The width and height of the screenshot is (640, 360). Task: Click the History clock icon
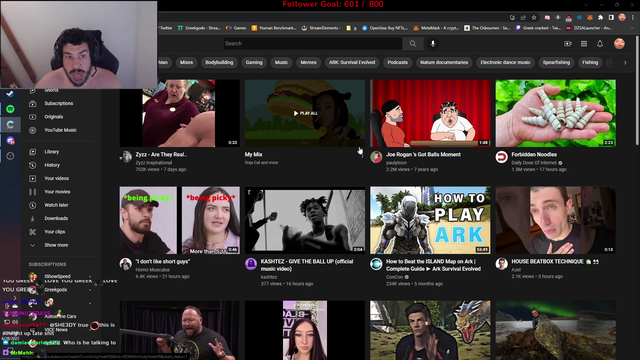coord(33,165)
